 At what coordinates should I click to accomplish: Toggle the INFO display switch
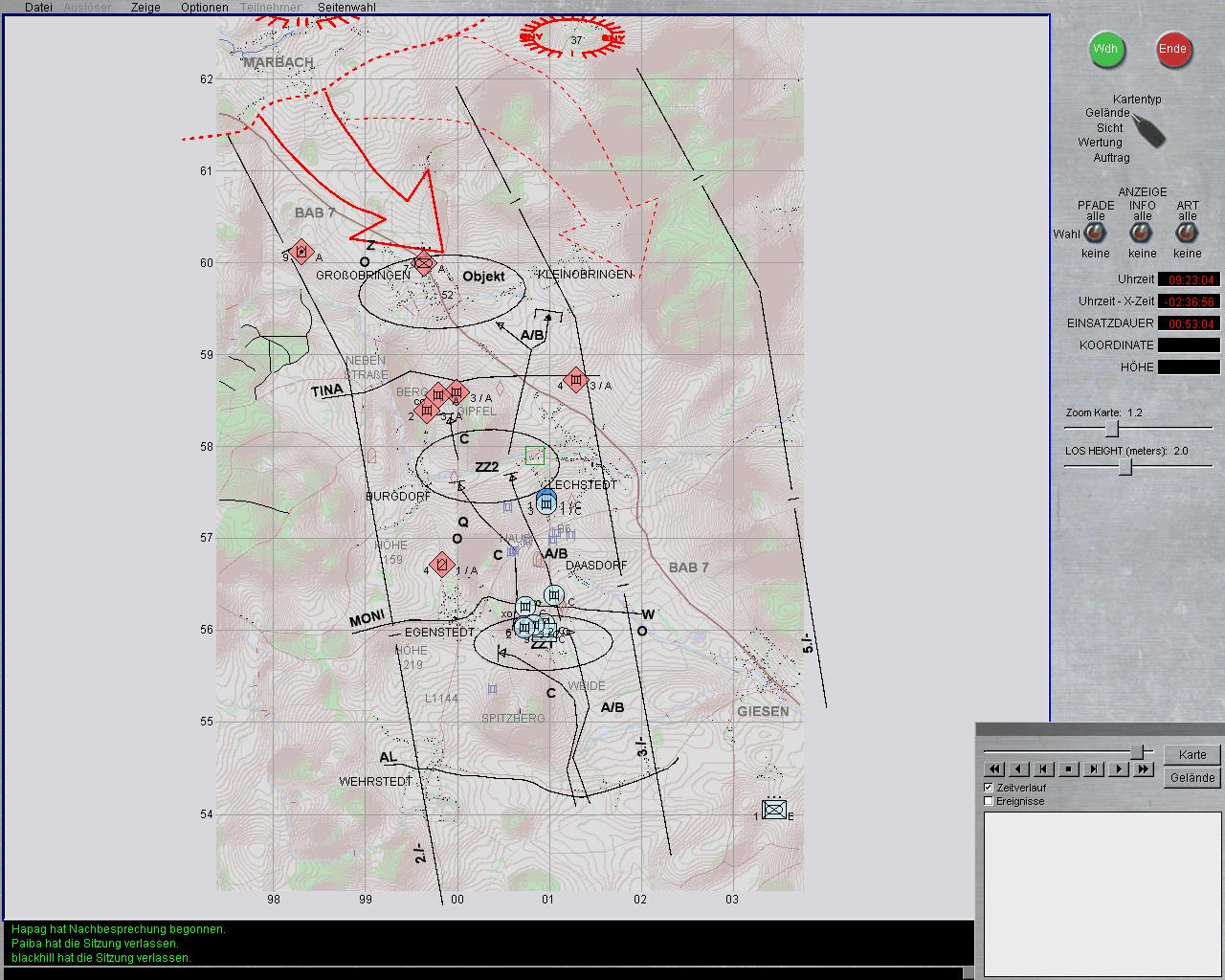(1142, 233)
